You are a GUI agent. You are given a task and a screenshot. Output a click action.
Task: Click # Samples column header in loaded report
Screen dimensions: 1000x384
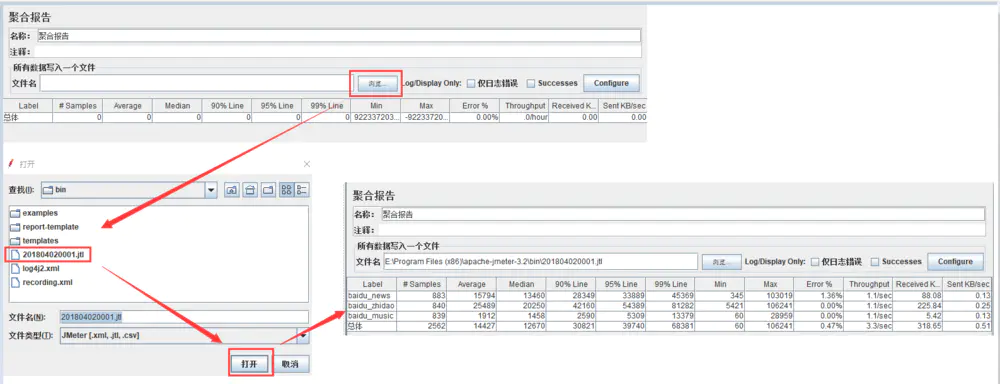click(422, 284)
